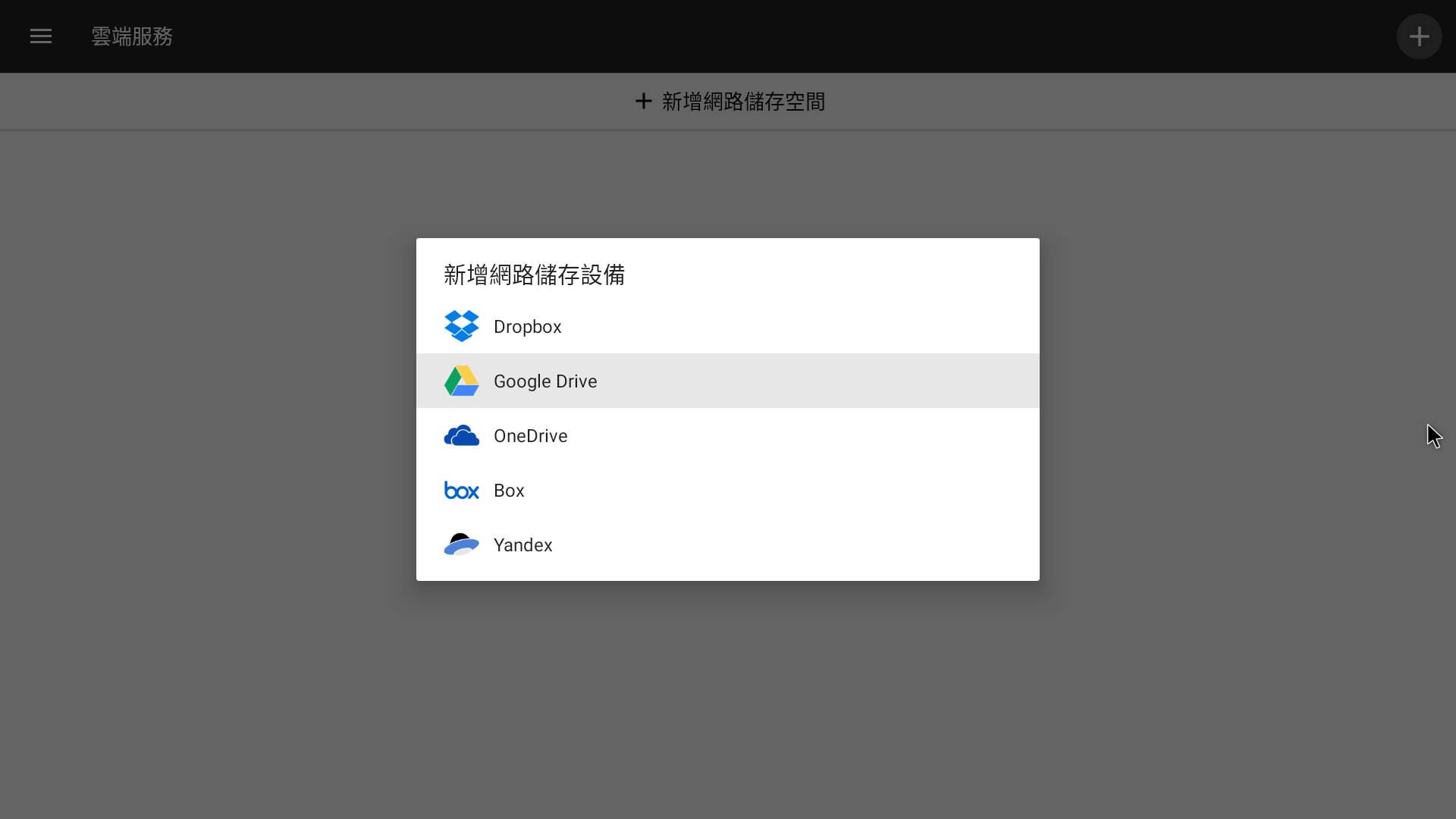This screenshot has height=819, width=1456.
Task: Click the 新增網路儲存設備 dialog heading
Action: (534, 275)
